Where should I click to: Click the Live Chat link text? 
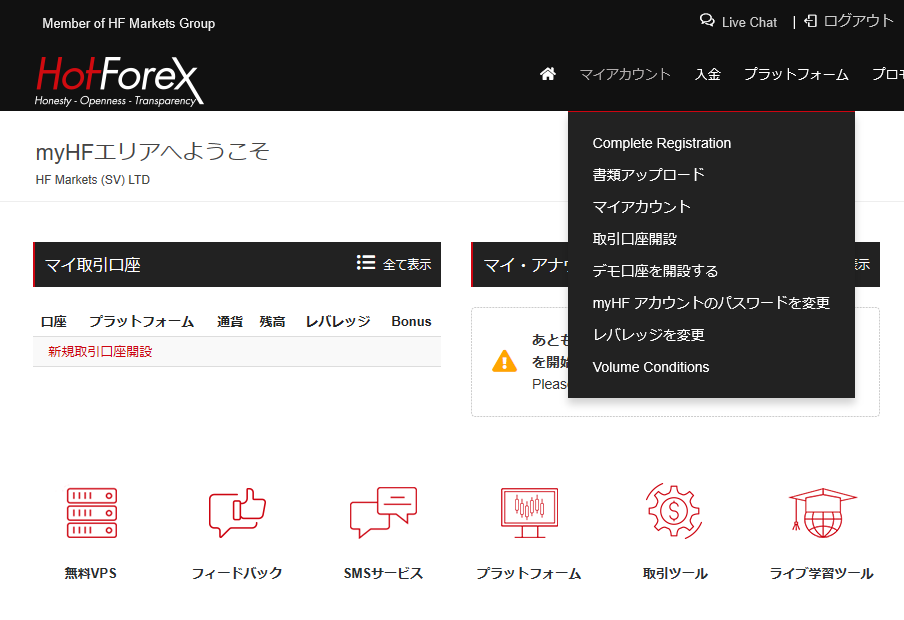[x=749, y=22]
